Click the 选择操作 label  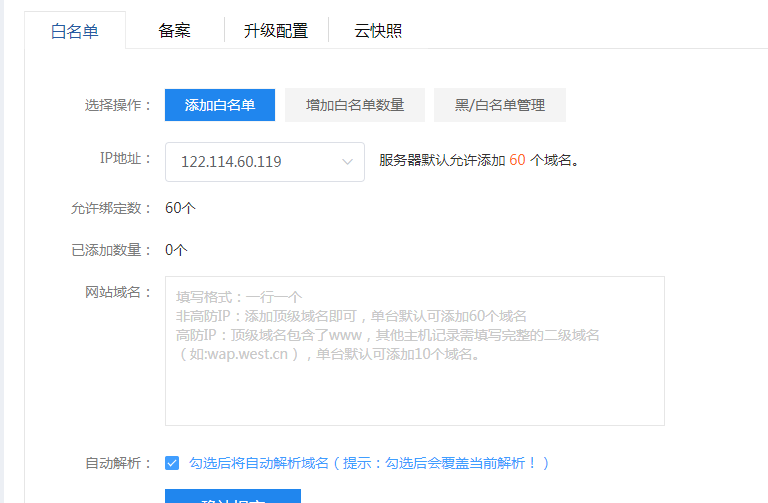click(x=118, y=105)
